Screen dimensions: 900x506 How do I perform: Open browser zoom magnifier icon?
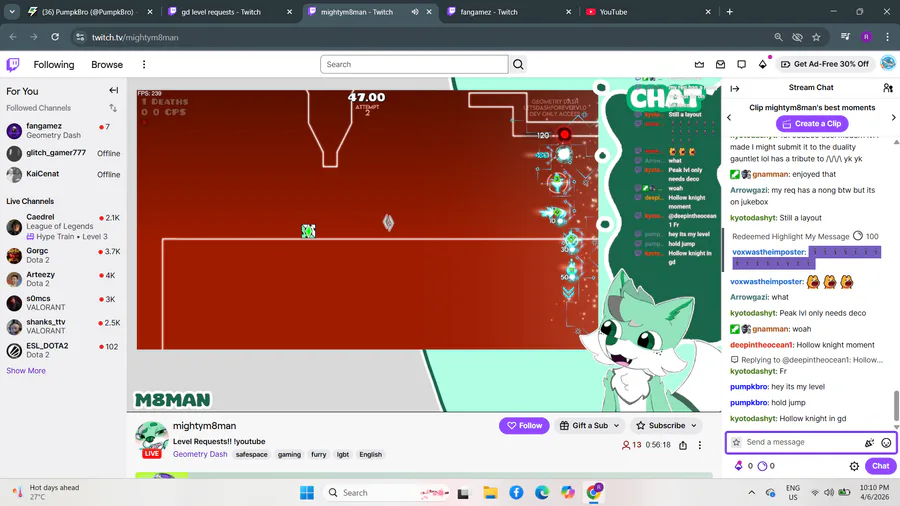click(x=778, y=37)
